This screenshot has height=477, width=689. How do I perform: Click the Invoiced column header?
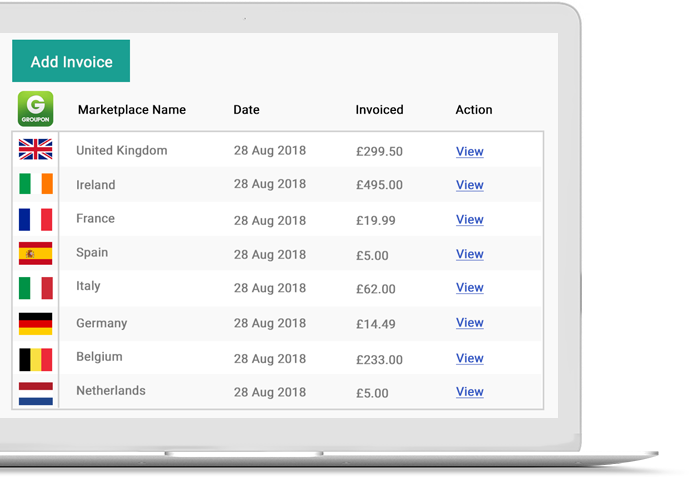click(379, 110)
